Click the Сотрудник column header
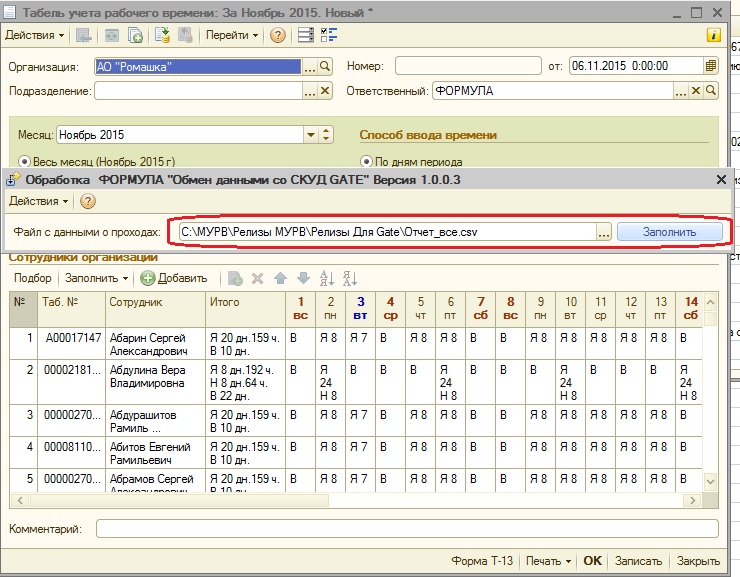This screenshot has width=740, height=577. pos(156,309)
